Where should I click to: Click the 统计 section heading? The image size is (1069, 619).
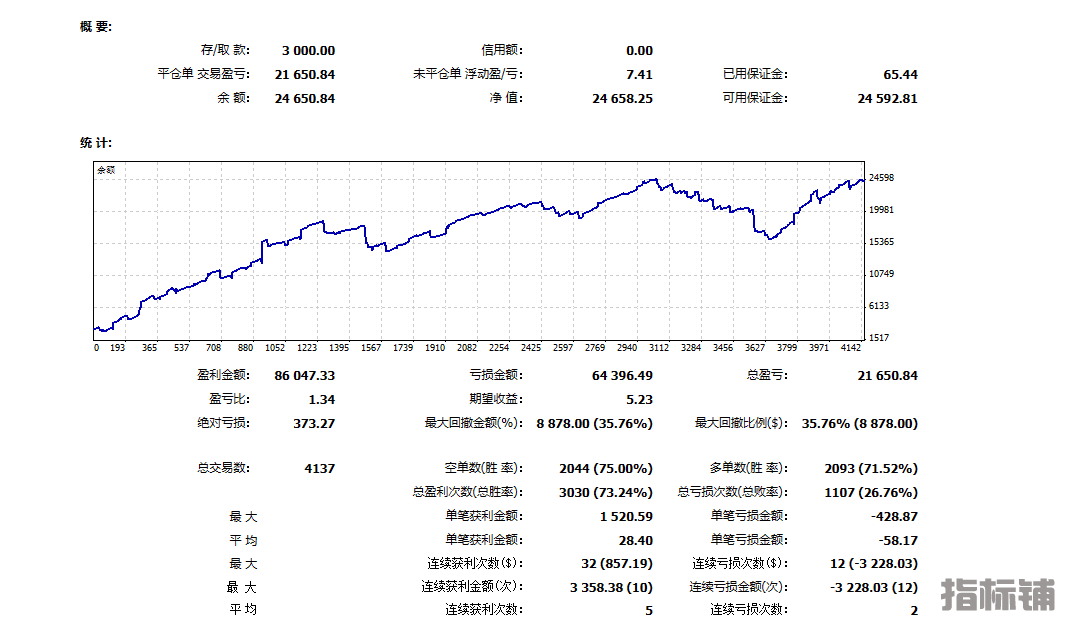(x=95, y=143)
